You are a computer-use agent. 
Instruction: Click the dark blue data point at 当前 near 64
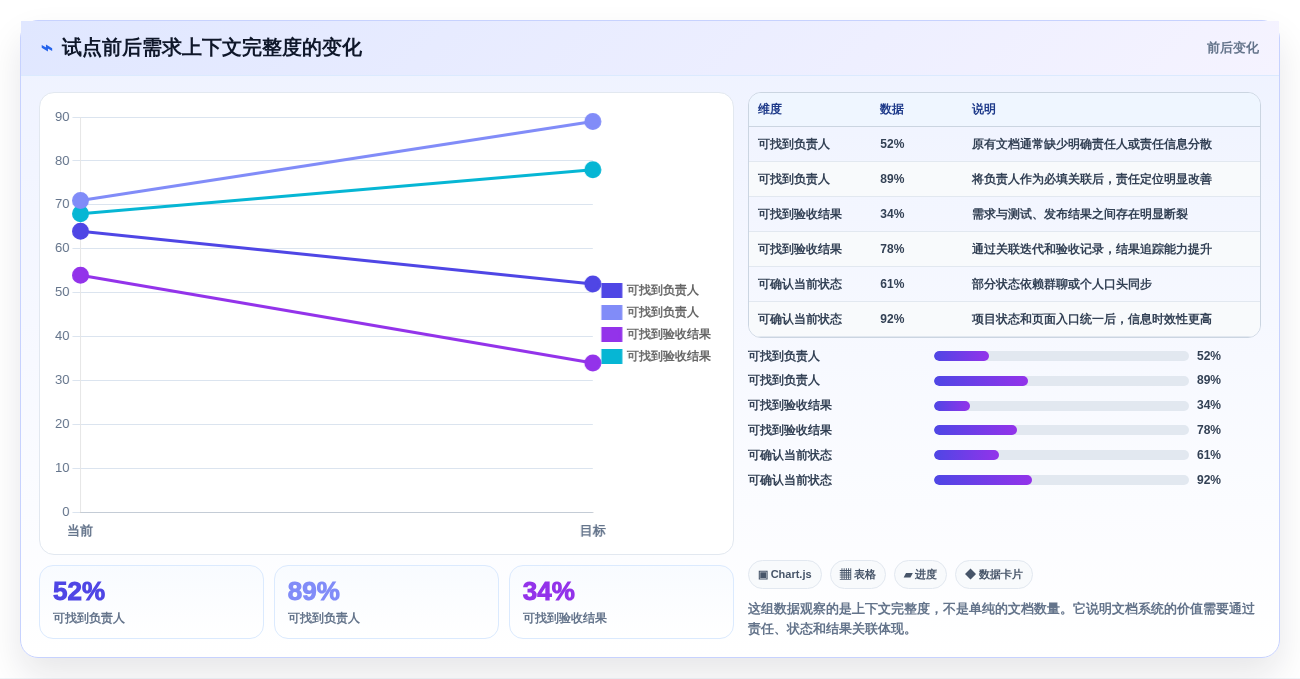click(x=81, y=231)
